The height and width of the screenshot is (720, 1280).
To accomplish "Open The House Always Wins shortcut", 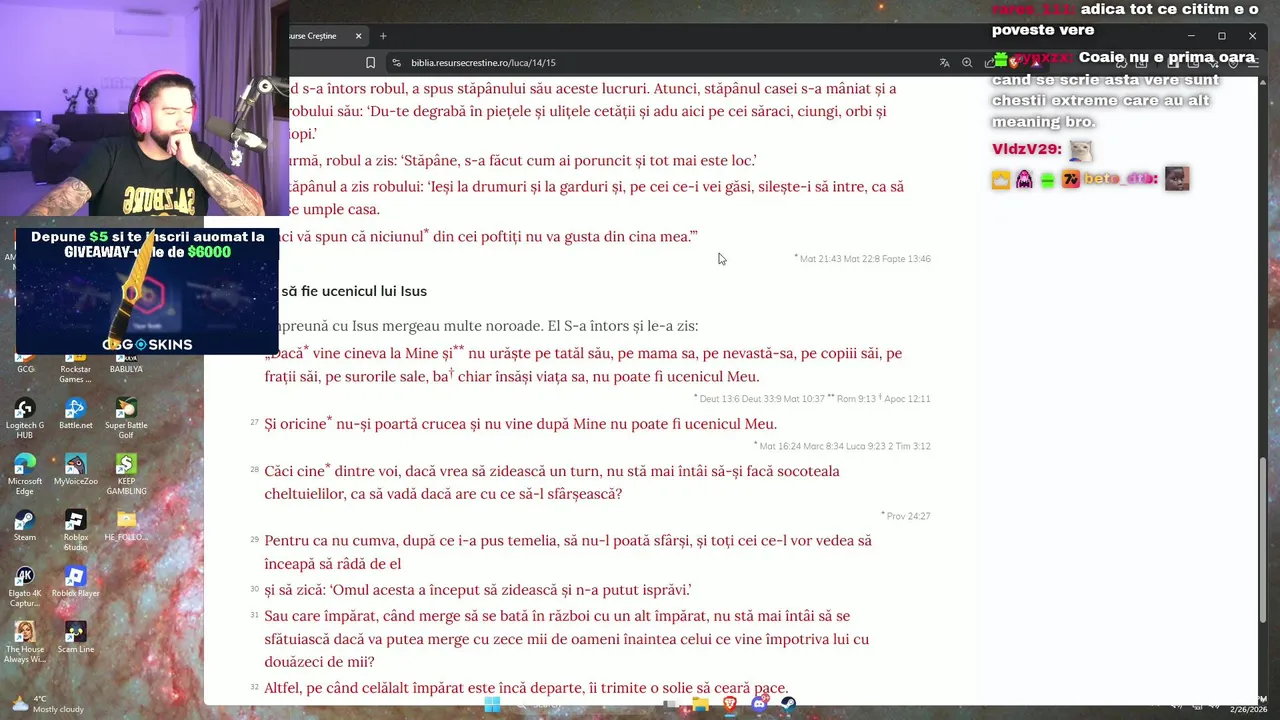I will (x=25, y=643).
